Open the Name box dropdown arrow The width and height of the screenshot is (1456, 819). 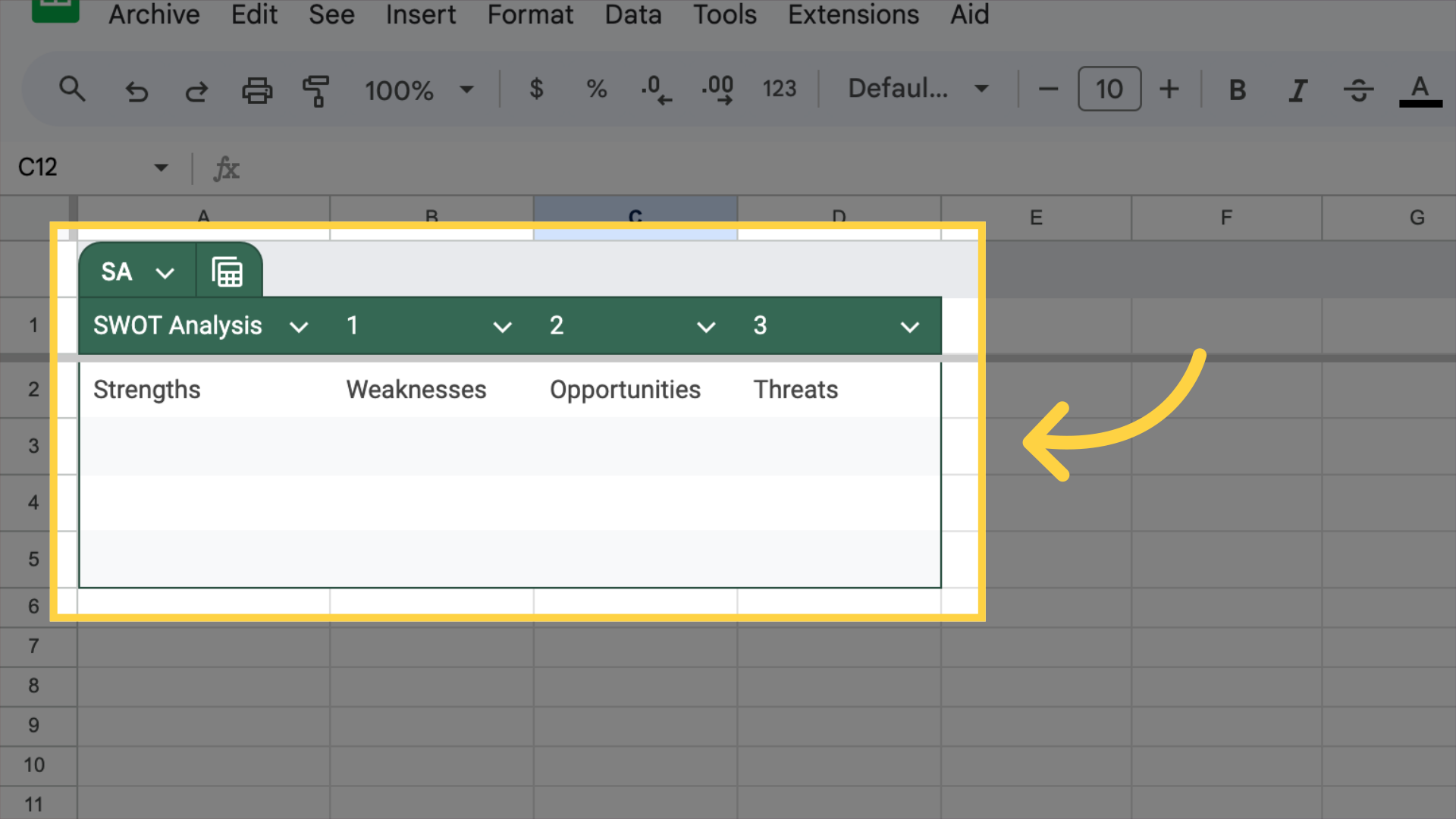tap(161, 168)
